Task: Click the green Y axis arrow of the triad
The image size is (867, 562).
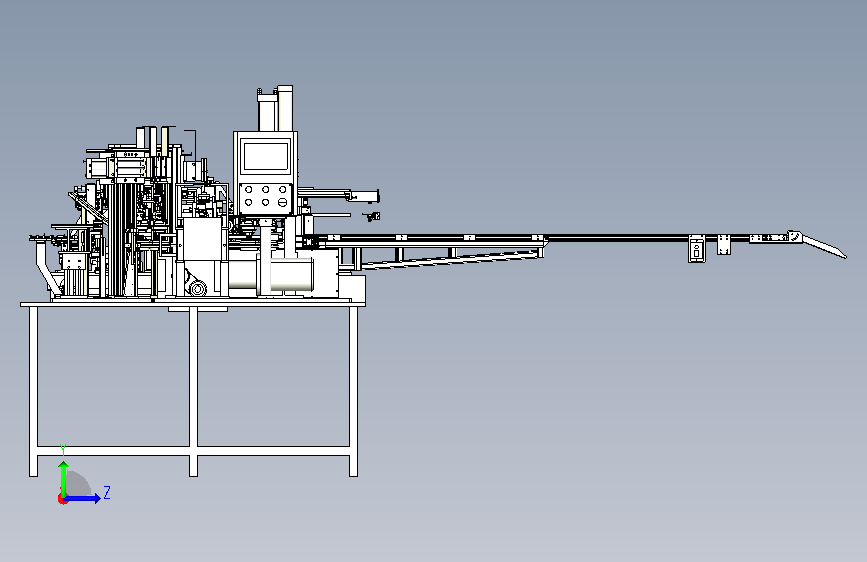Action: pyautogui.click(x=64, y=478)
